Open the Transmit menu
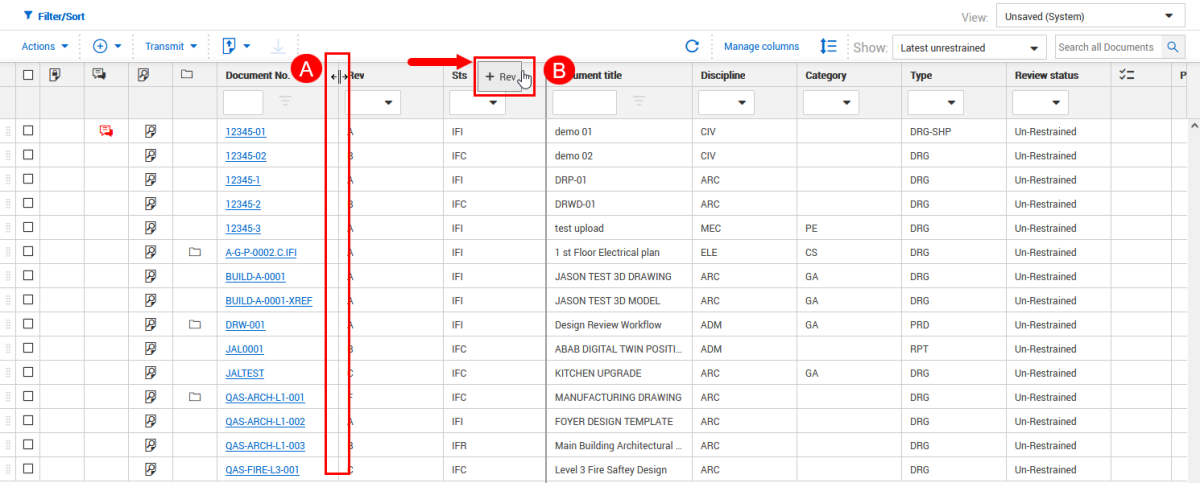This screenshot has height=483, width=1200. point(170,46)
